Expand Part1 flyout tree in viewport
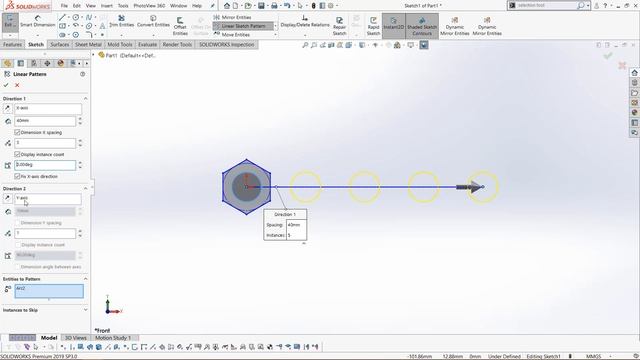 point(93,55)
